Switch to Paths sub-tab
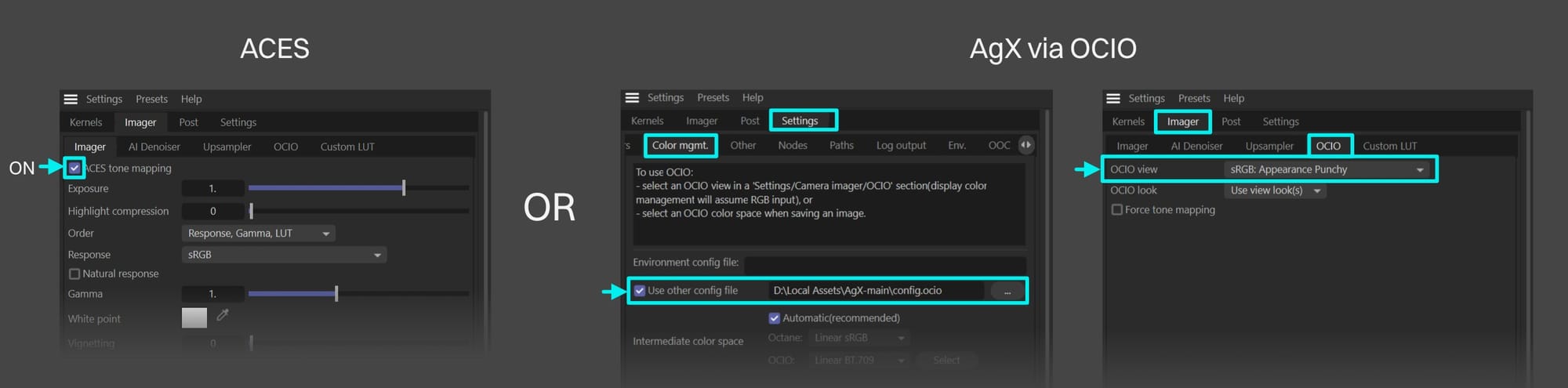 click(x=841, y=145)
